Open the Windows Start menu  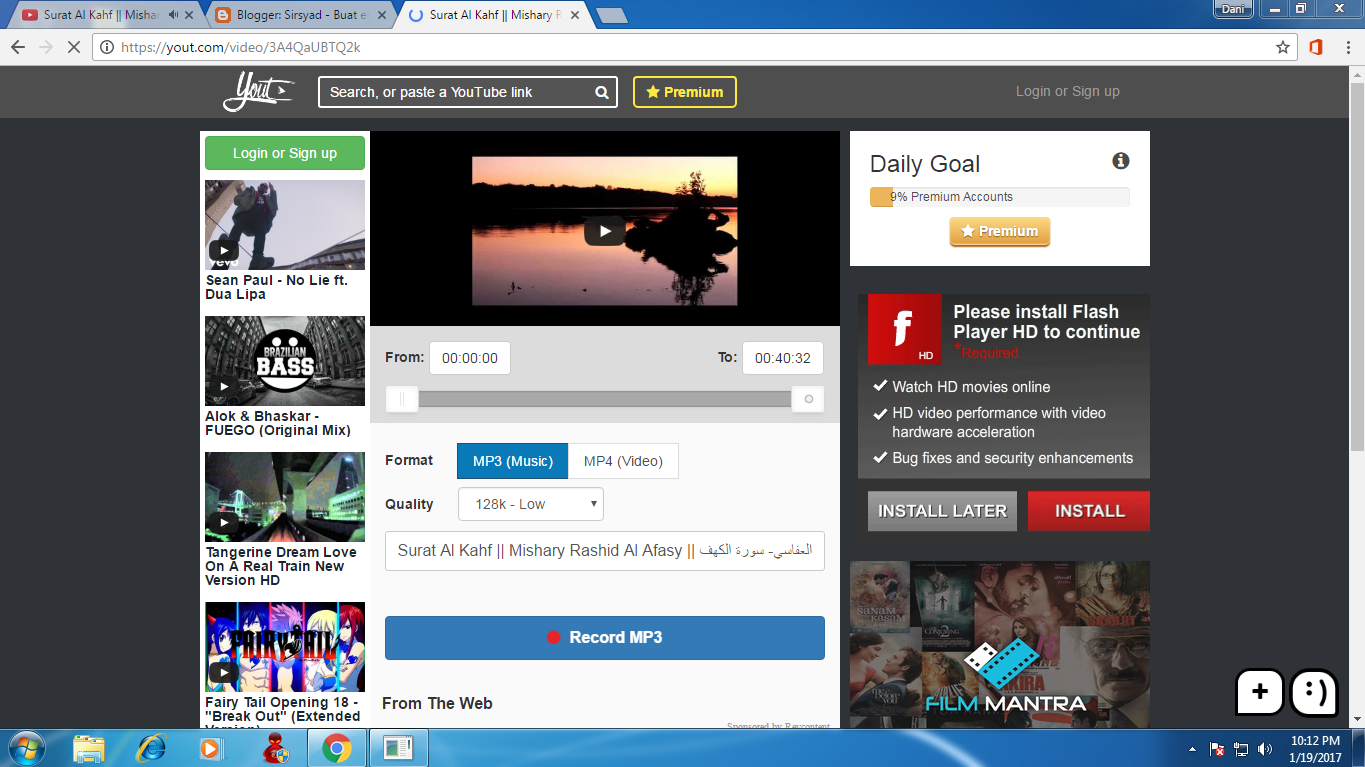click(25, 748)
